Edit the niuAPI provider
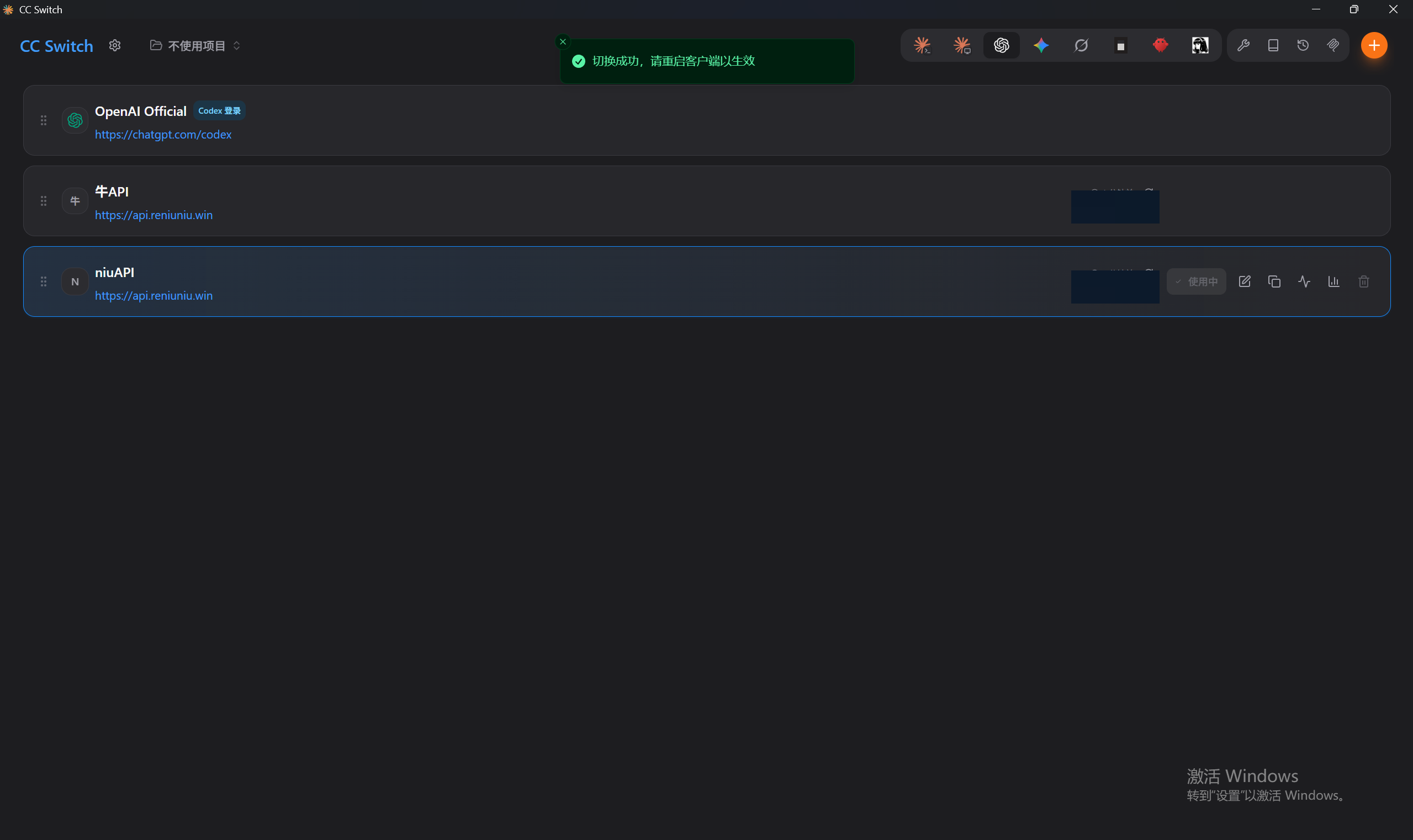Screen dimensions: 1413x840 [x=1244, y=281]
